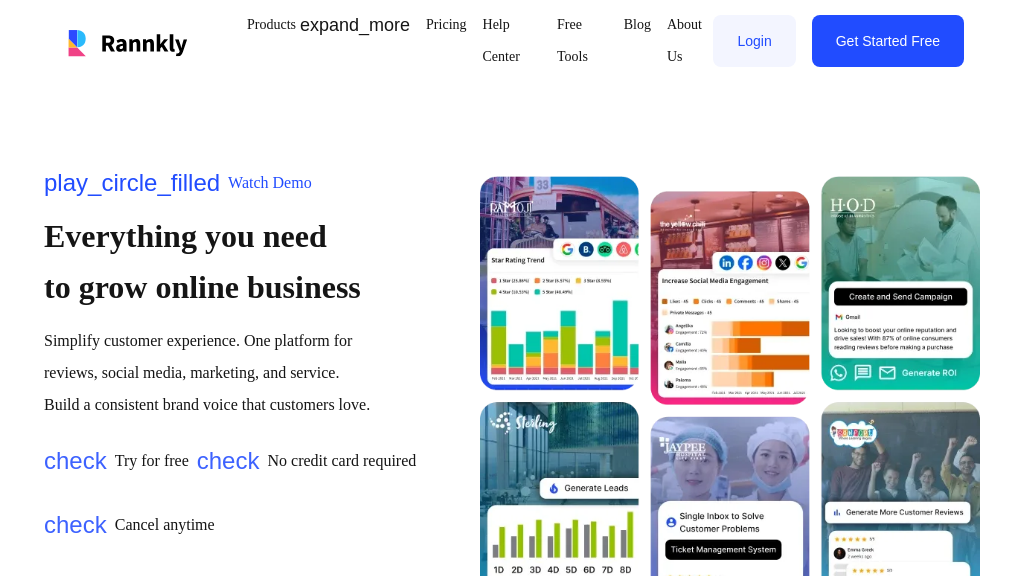Open the Star Rating Trend card image
The width and height of the screenshot is (1024, 576).
point(559,283)
